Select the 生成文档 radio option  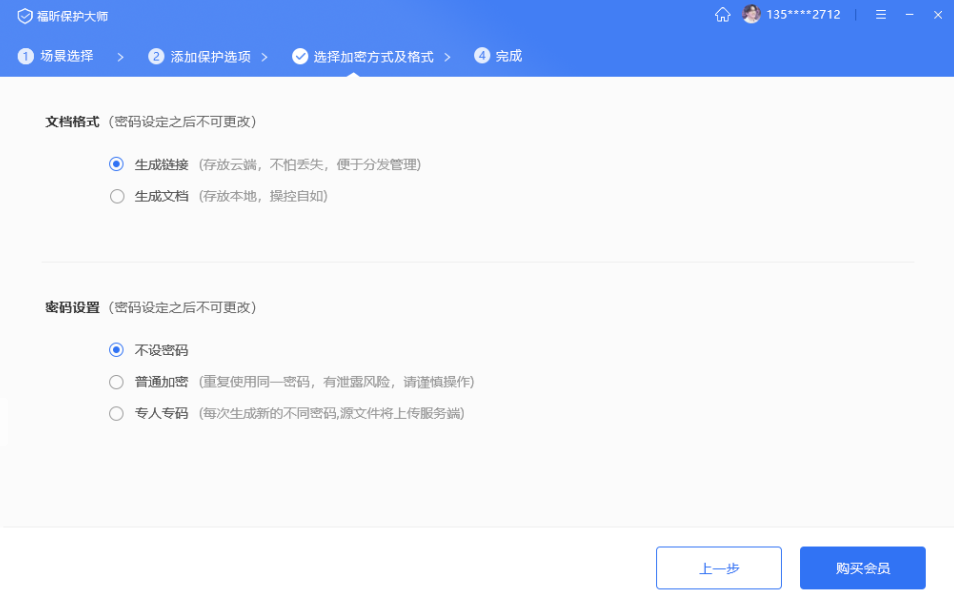click(x=117, y=196)
